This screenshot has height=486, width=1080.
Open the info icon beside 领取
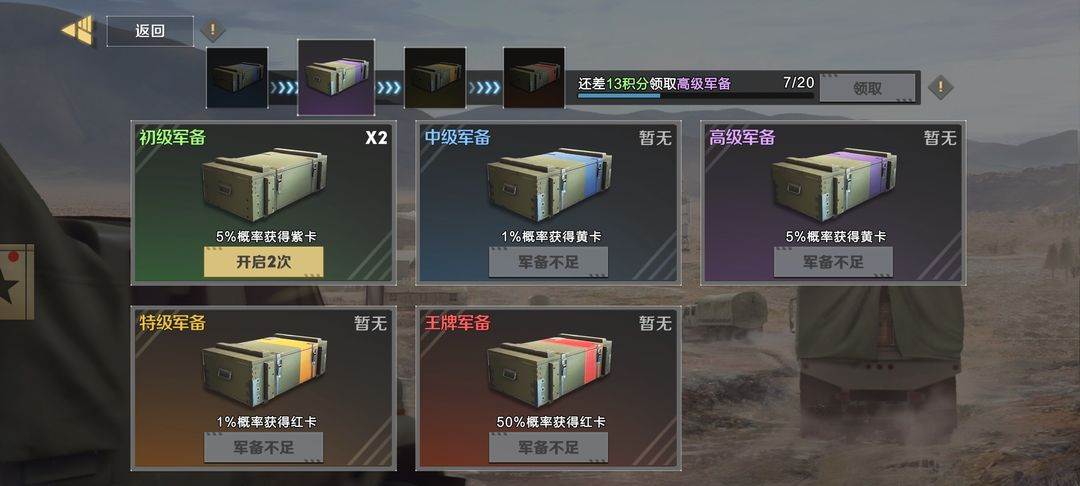[940, 87]
